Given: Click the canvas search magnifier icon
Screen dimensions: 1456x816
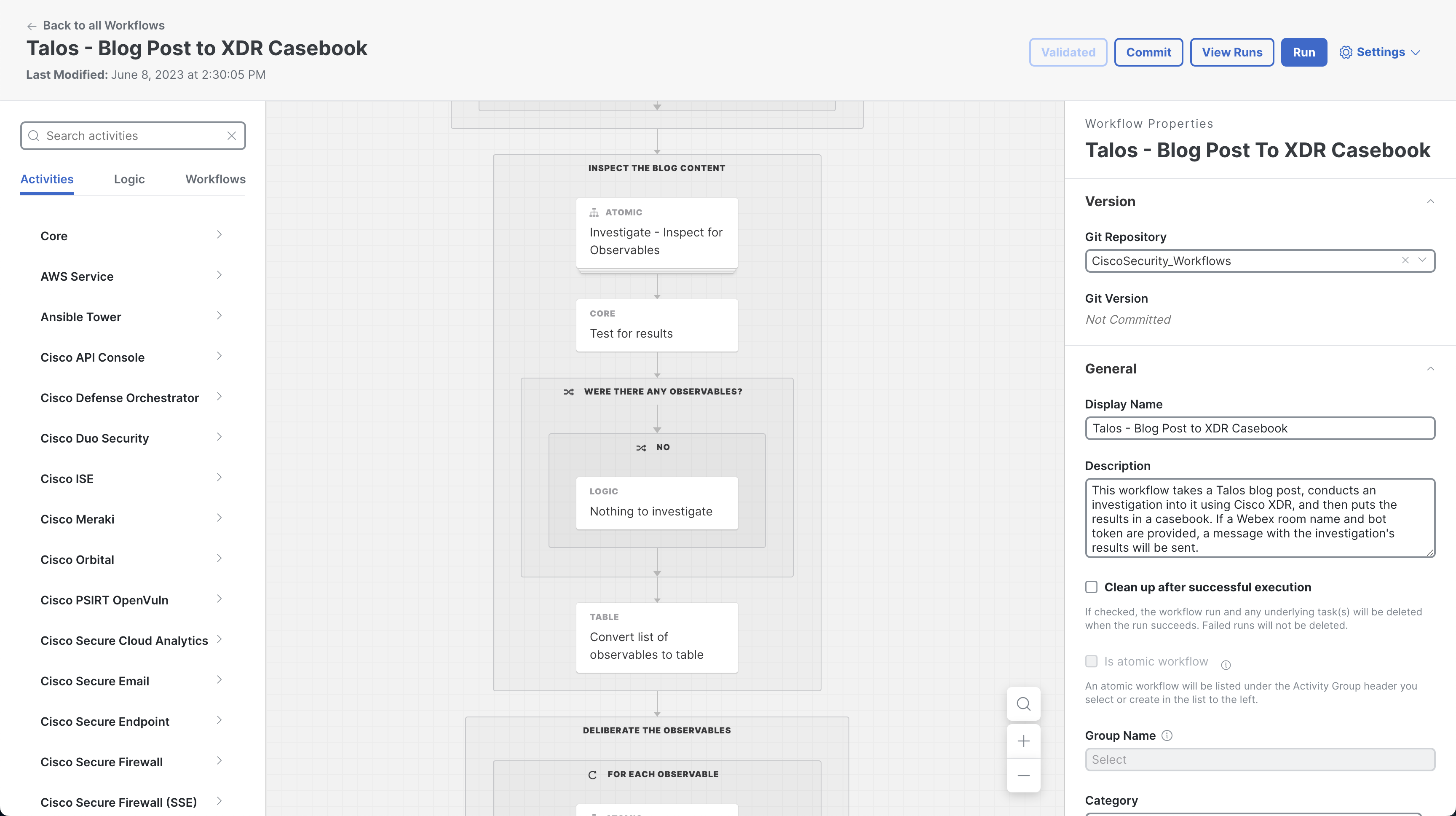Looking at the screenshot, I should coord(1023,704).
